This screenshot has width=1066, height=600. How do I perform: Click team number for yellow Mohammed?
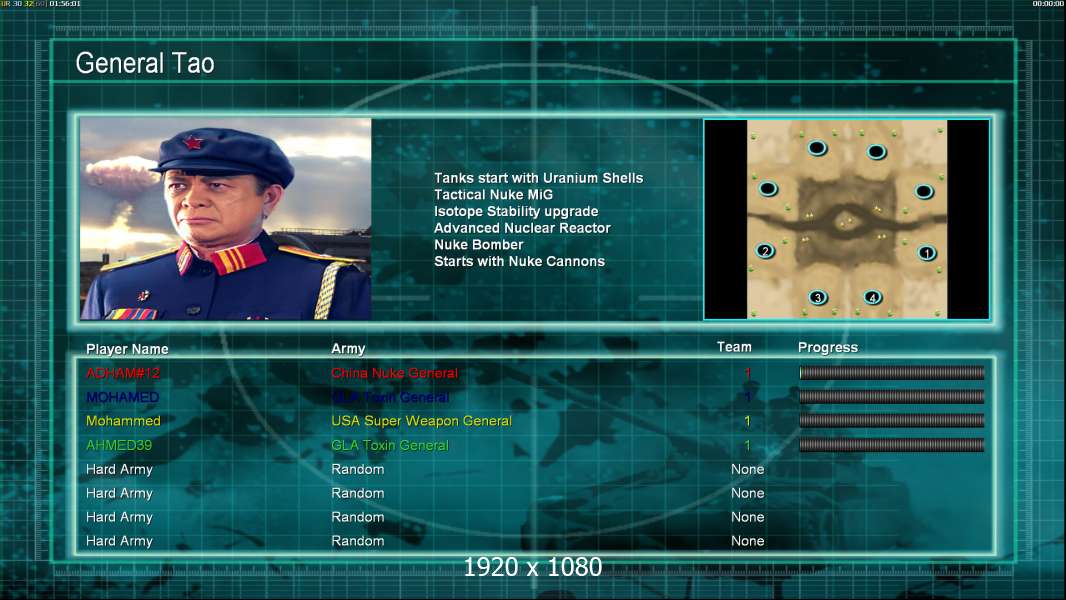click(747, 421)
